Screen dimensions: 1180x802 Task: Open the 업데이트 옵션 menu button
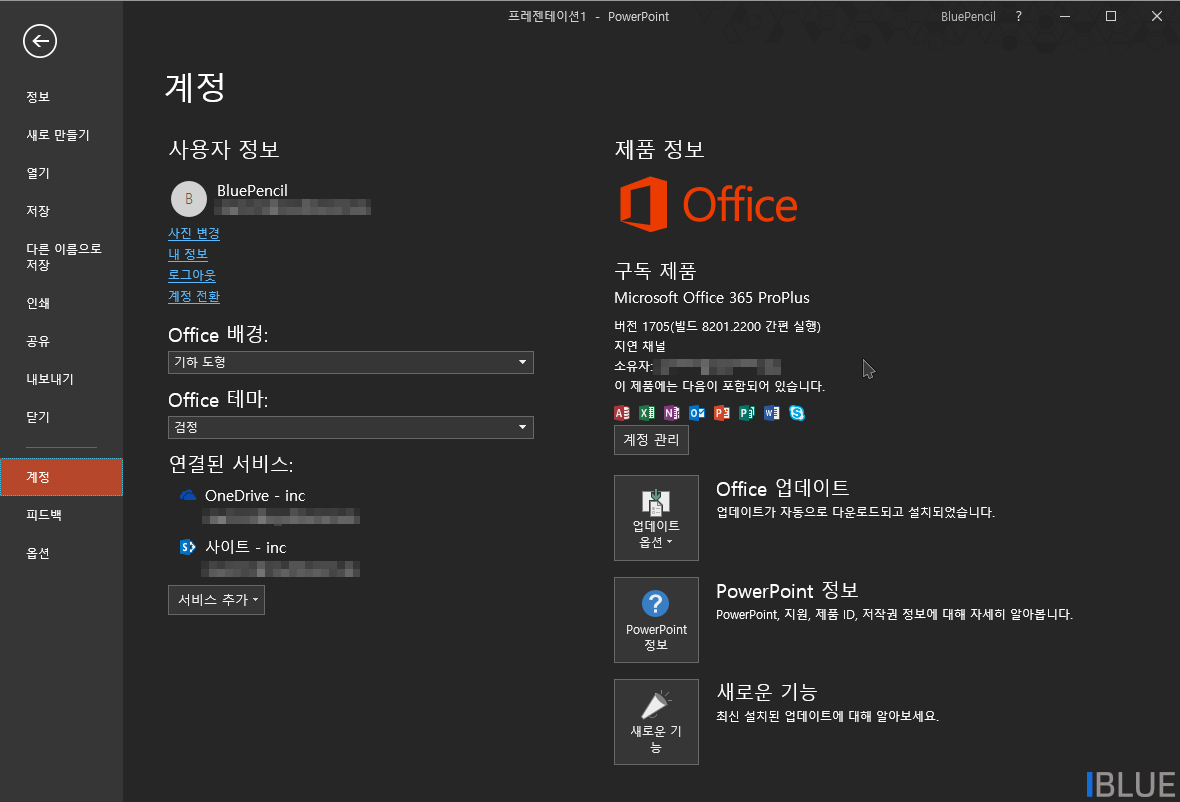[x=656, y=518]
